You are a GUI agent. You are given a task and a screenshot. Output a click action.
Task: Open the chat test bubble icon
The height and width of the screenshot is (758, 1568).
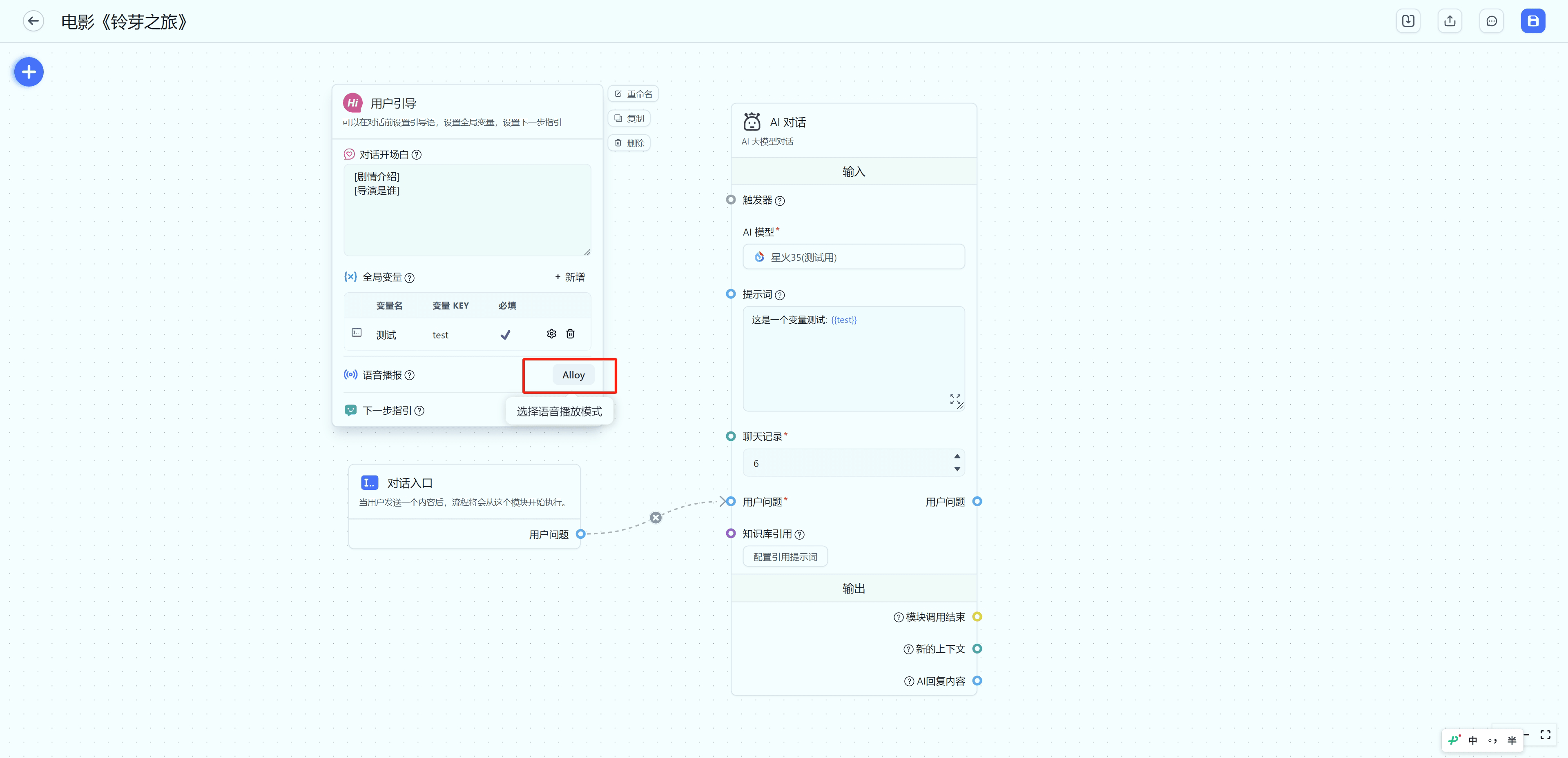pos(1491,21)
